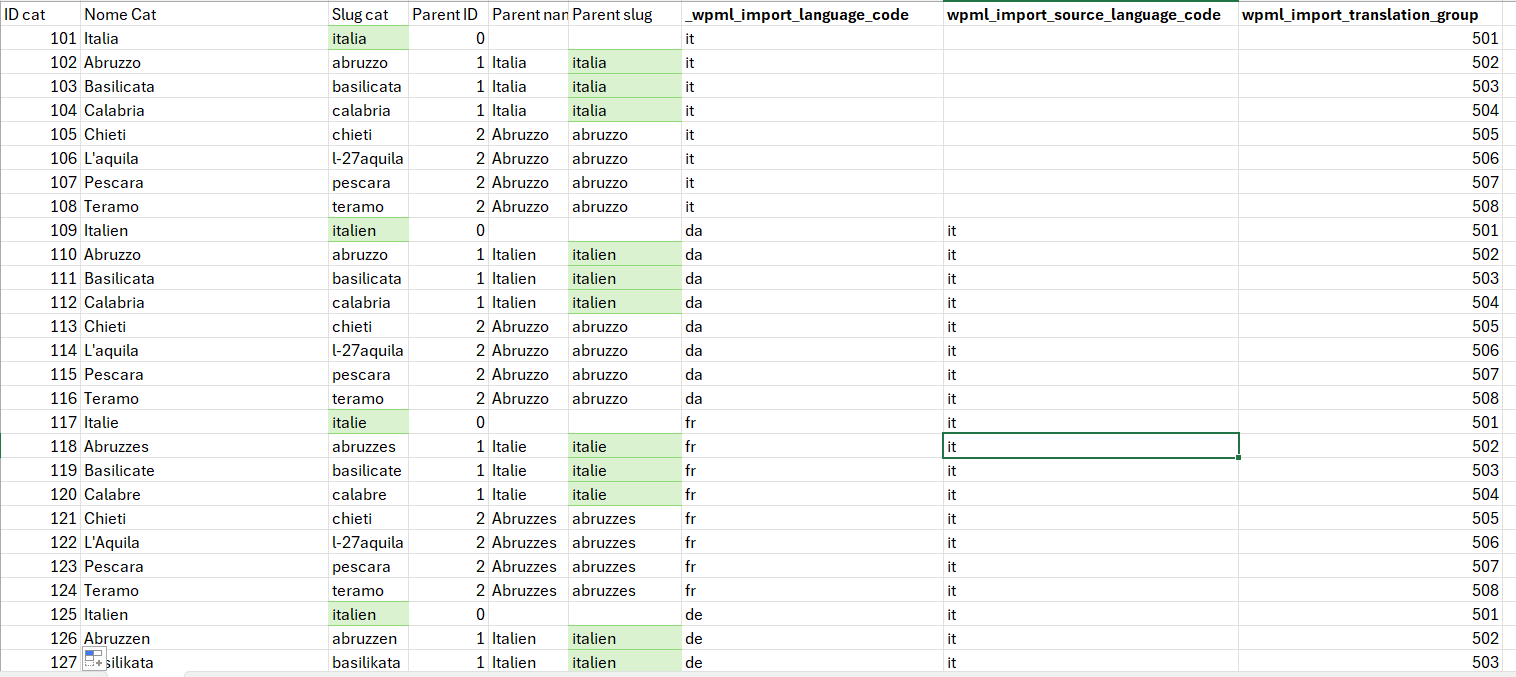Select the wpml_import_source_language_code header cell
This screenshot has width=1516, height=677.
[1090, 15]
